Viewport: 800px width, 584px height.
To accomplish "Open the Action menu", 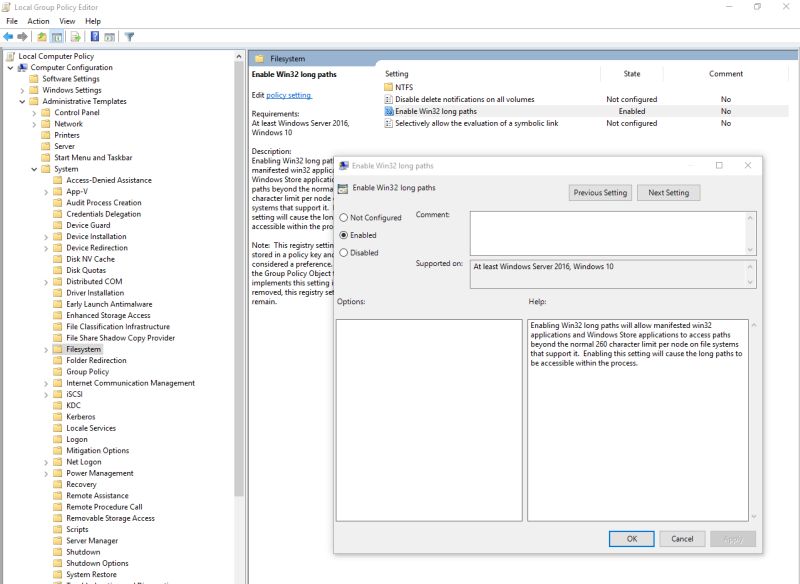I will (x=37, y=20).
